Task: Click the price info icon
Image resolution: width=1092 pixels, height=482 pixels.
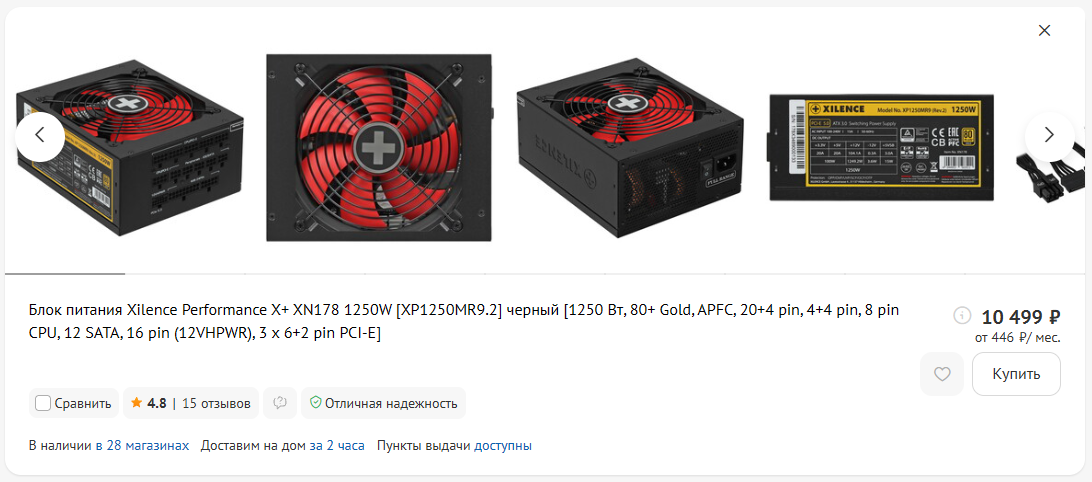Action: point(962,316)
